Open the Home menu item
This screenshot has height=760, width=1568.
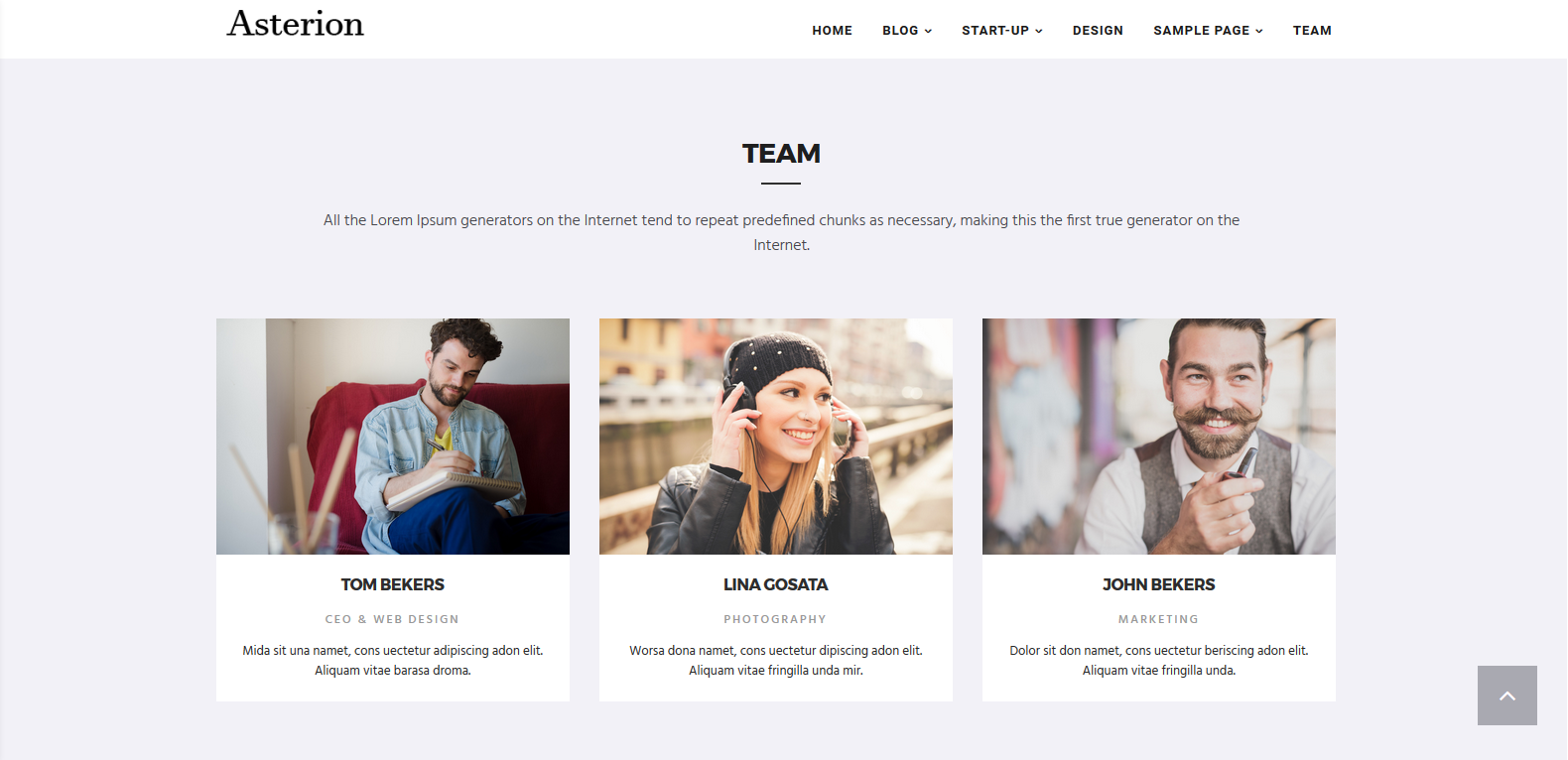[x=832, y=31]
